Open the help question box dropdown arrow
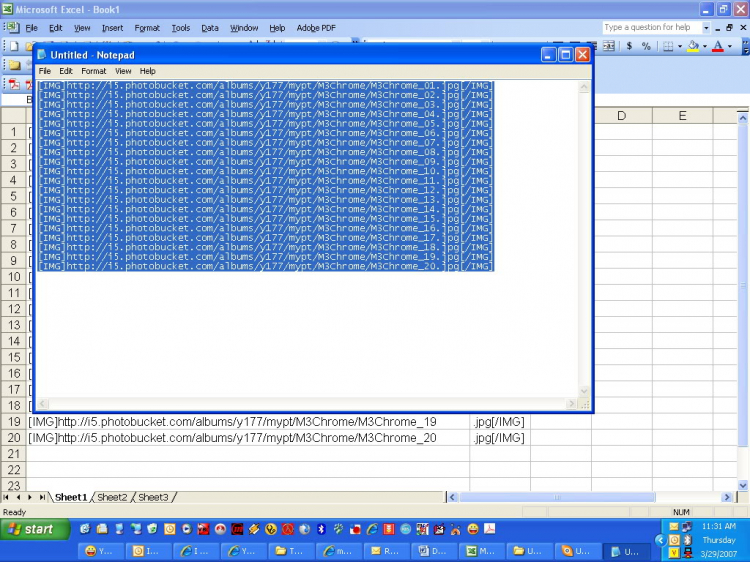Screen dimensions: 750x562 pyautogui.click(x=706, y=28)
